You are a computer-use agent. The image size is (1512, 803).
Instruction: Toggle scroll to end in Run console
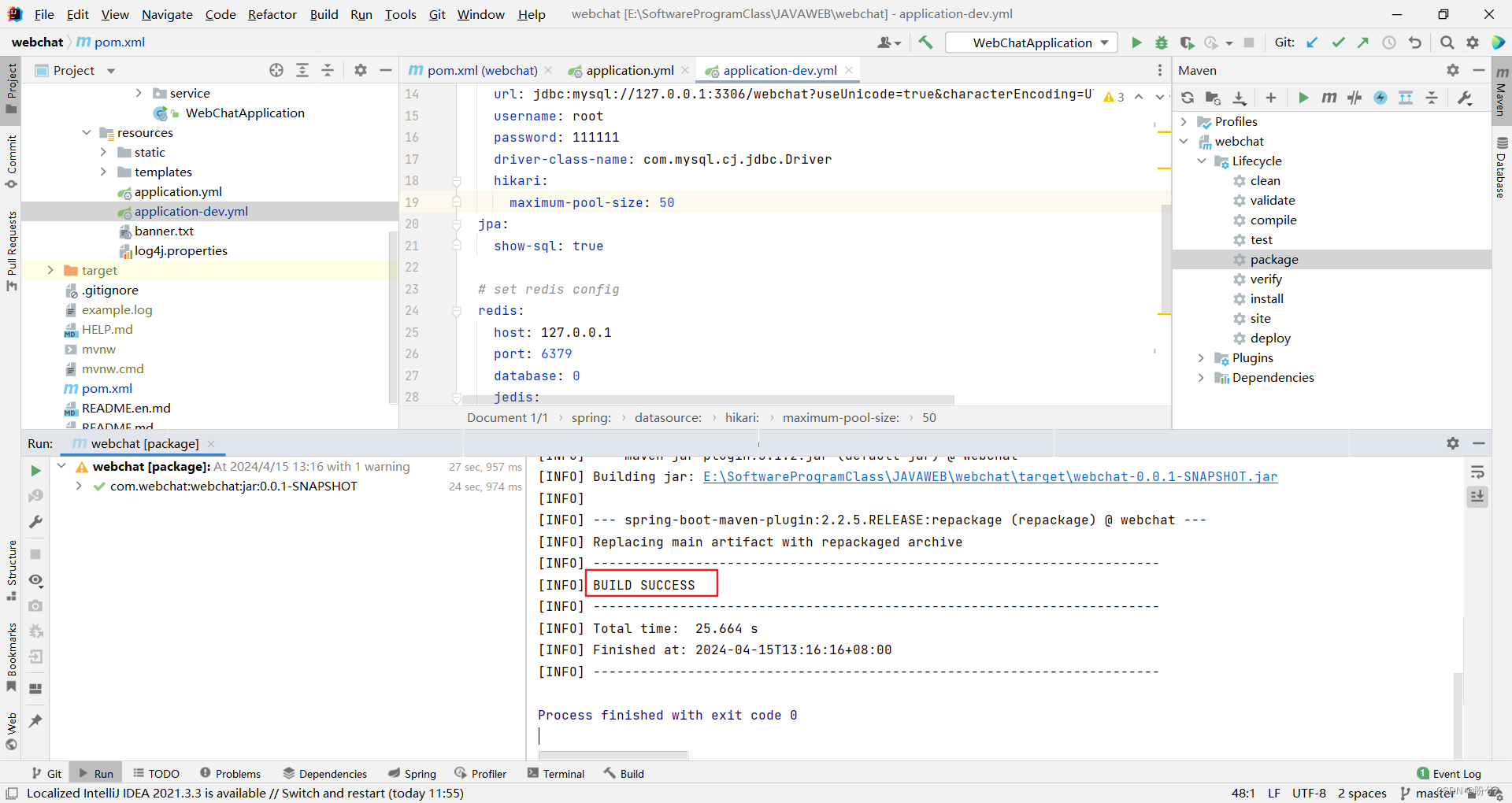coord(1477,496)
